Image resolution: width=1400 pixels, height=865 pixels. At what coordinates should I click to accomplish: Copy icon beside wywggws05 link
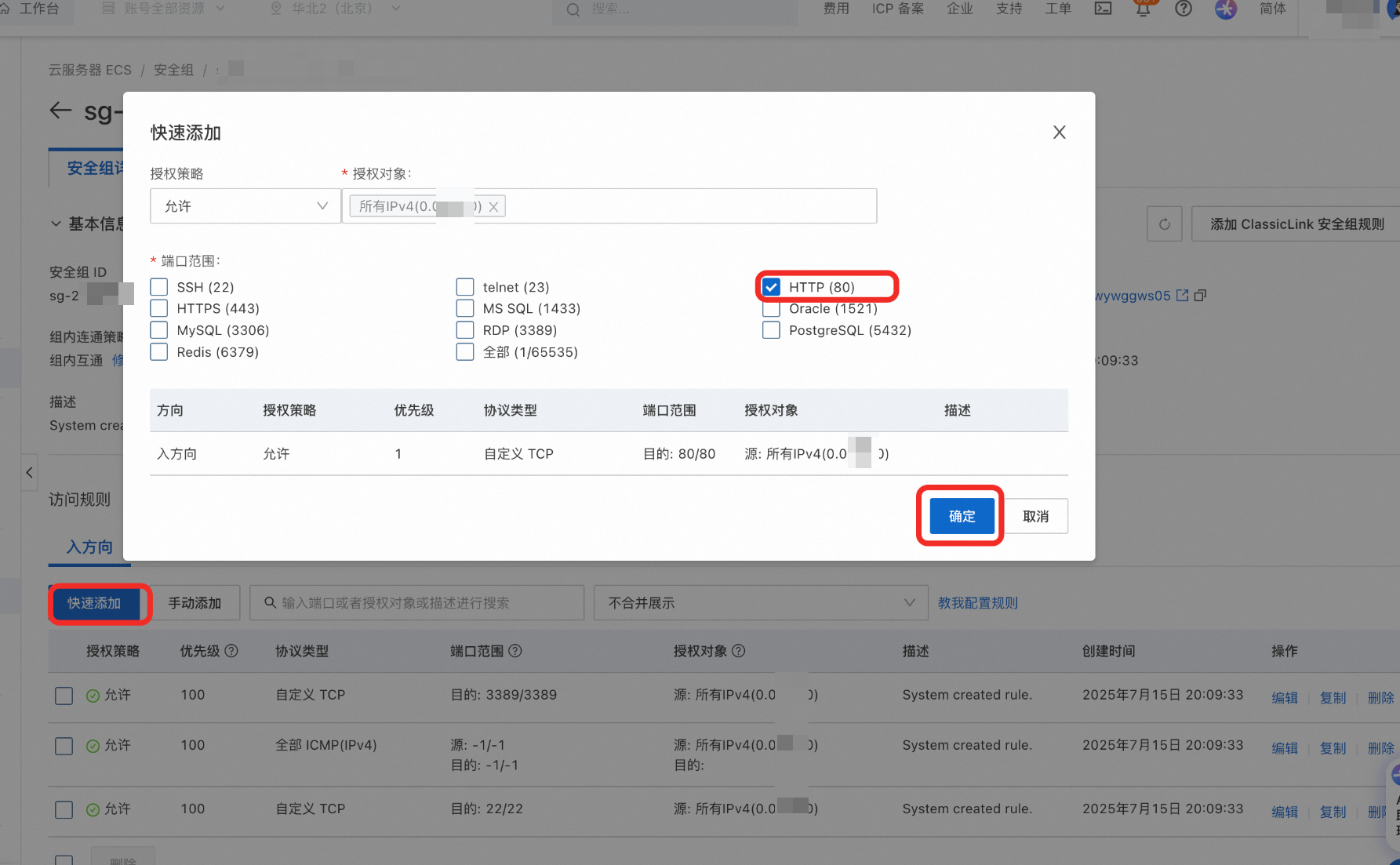click(x=1200, y=296)
